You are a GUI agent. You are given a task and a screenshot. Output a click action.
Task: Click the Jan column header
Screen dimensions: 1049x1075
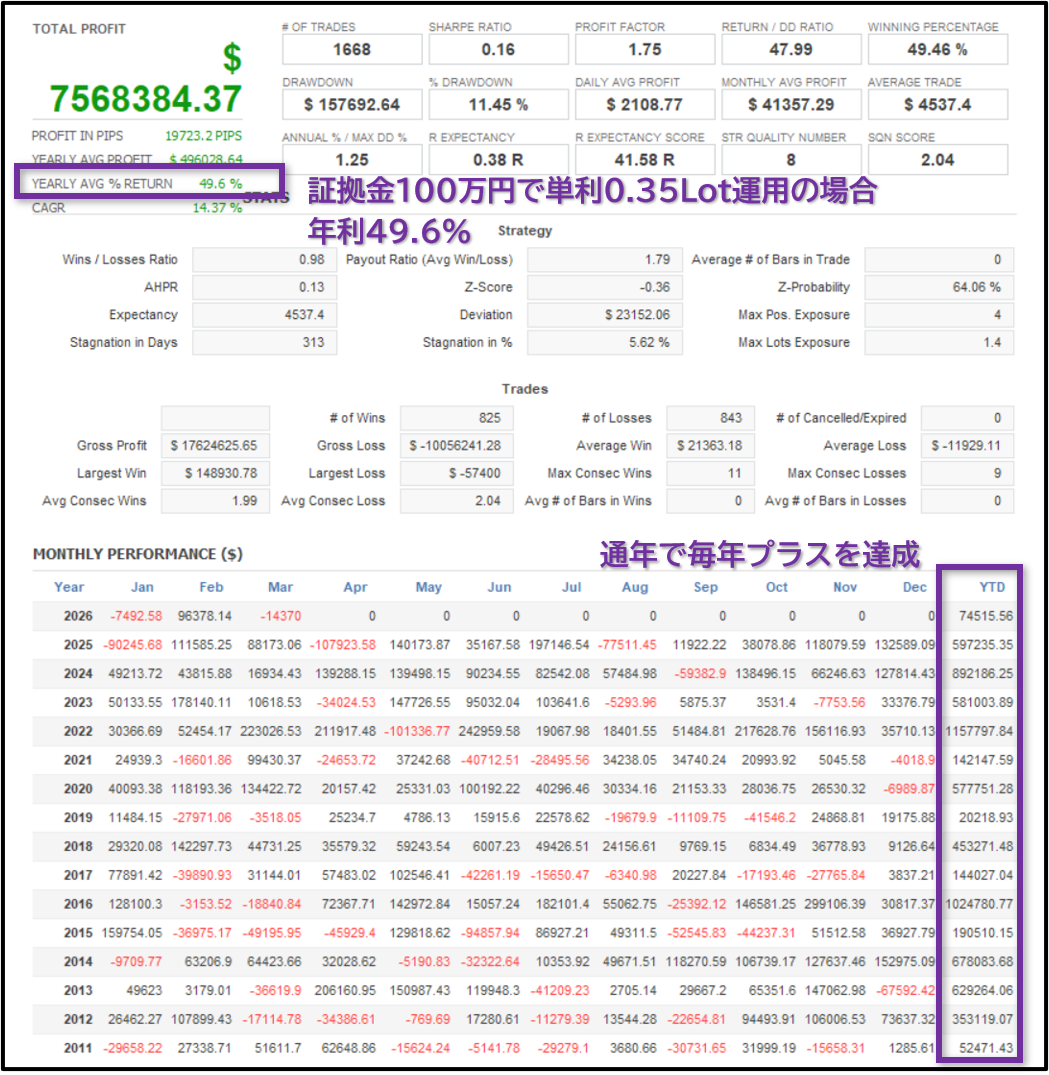click(x=142, y=588)
